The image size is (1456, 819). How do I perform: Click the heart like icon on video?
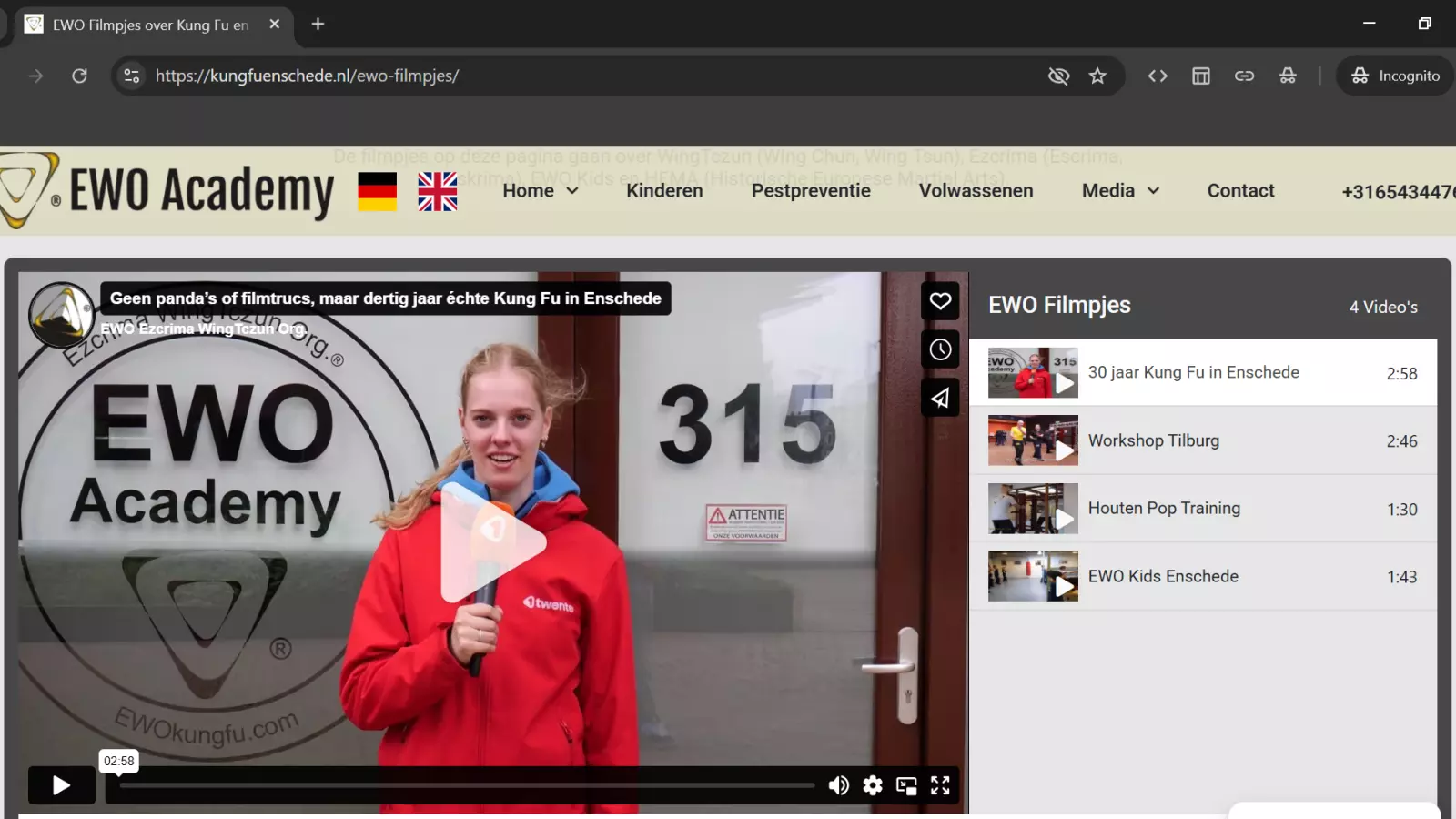(x=940, y=301)
